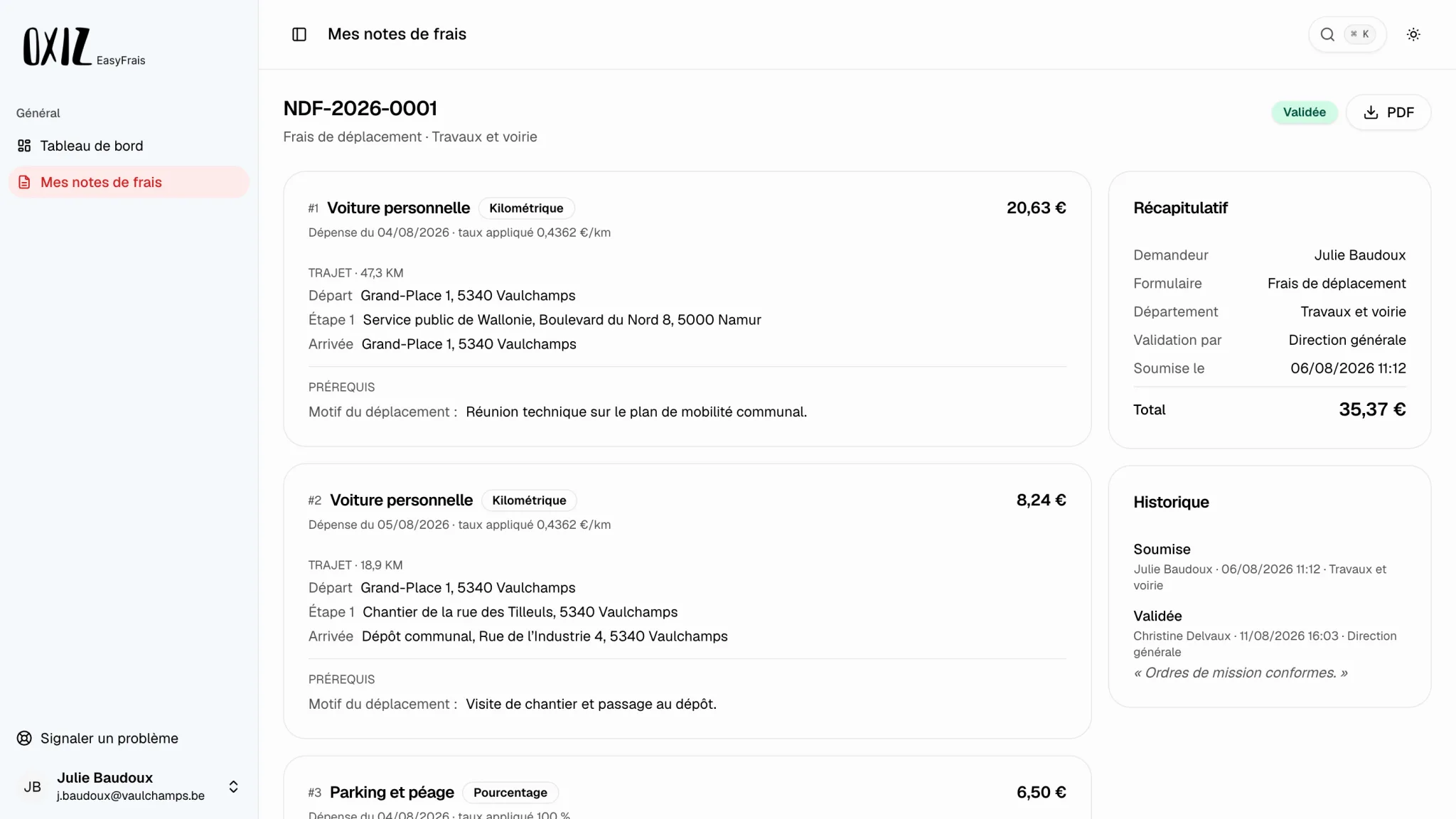The image size is (1456, 819).
Task: Open Tableau de bord menu item
Action: pos(129,146)
